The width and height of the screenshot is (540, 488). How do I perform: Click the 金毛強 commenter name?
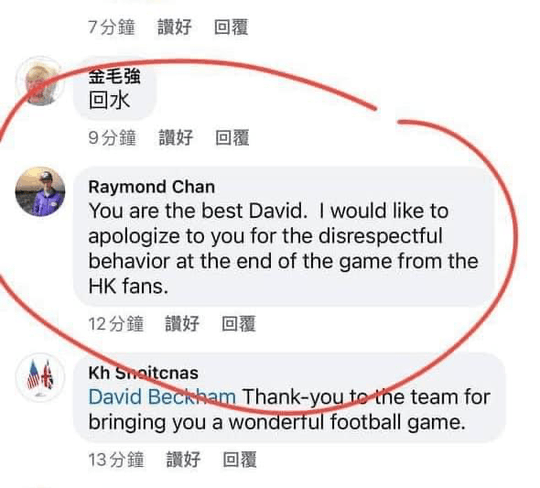(x=114, y=76)
